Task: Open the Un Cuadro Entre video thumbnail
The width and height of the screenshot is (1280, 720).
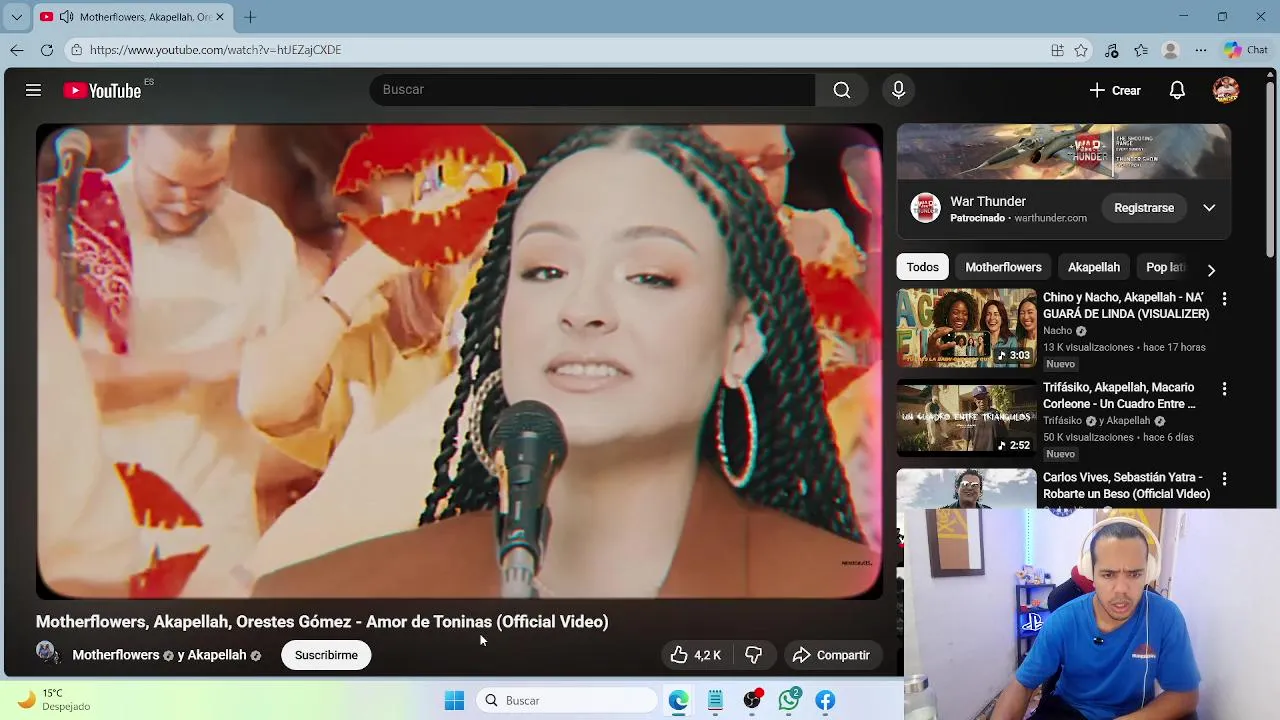Action: (966, 418)
